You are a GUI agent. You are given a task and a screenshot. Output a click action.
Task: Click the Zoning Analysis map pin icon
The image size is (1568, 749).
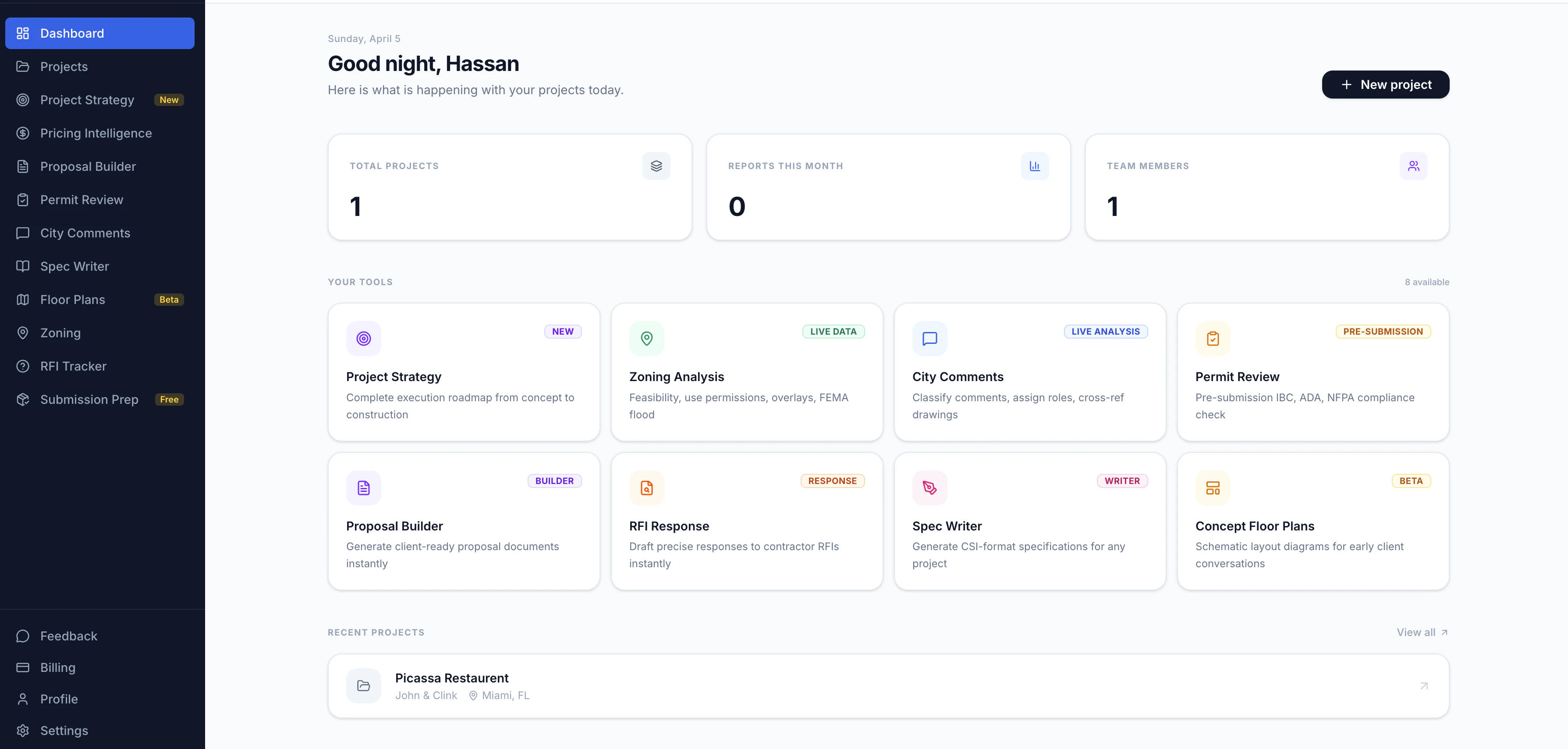[x=646, y=338]
